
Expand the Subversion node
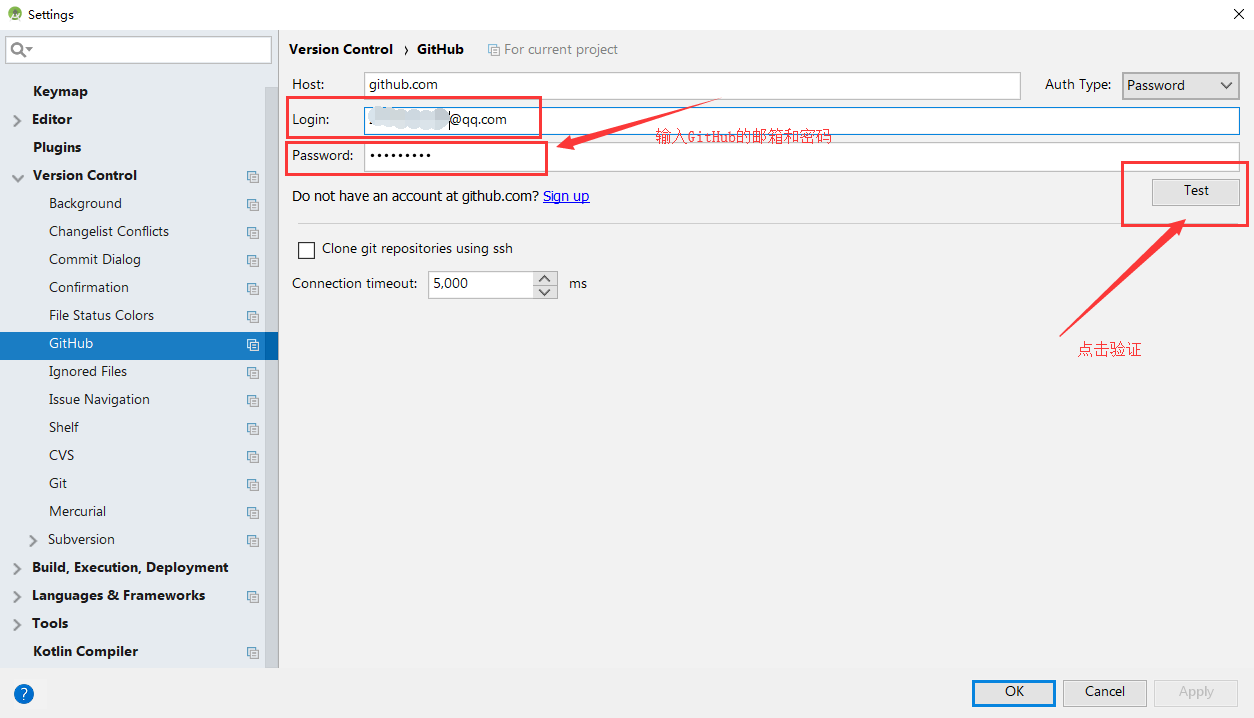(x=35, y=540)
